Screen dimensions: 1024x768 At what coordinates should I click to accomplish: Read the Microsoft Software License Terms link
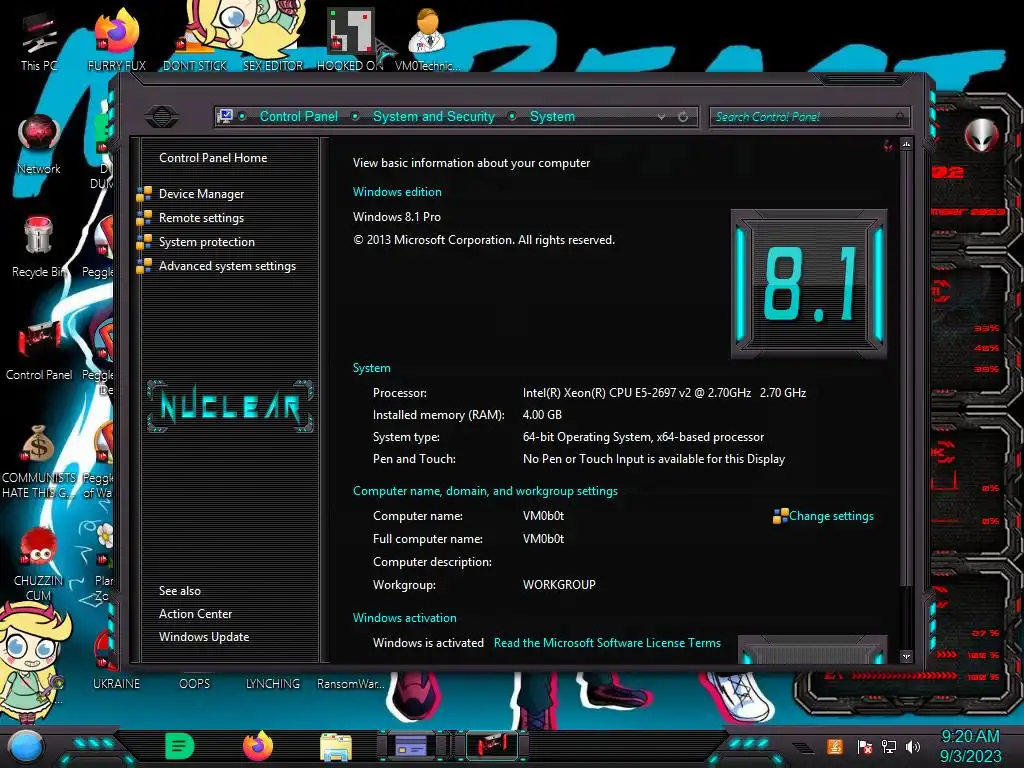point(607,643)
